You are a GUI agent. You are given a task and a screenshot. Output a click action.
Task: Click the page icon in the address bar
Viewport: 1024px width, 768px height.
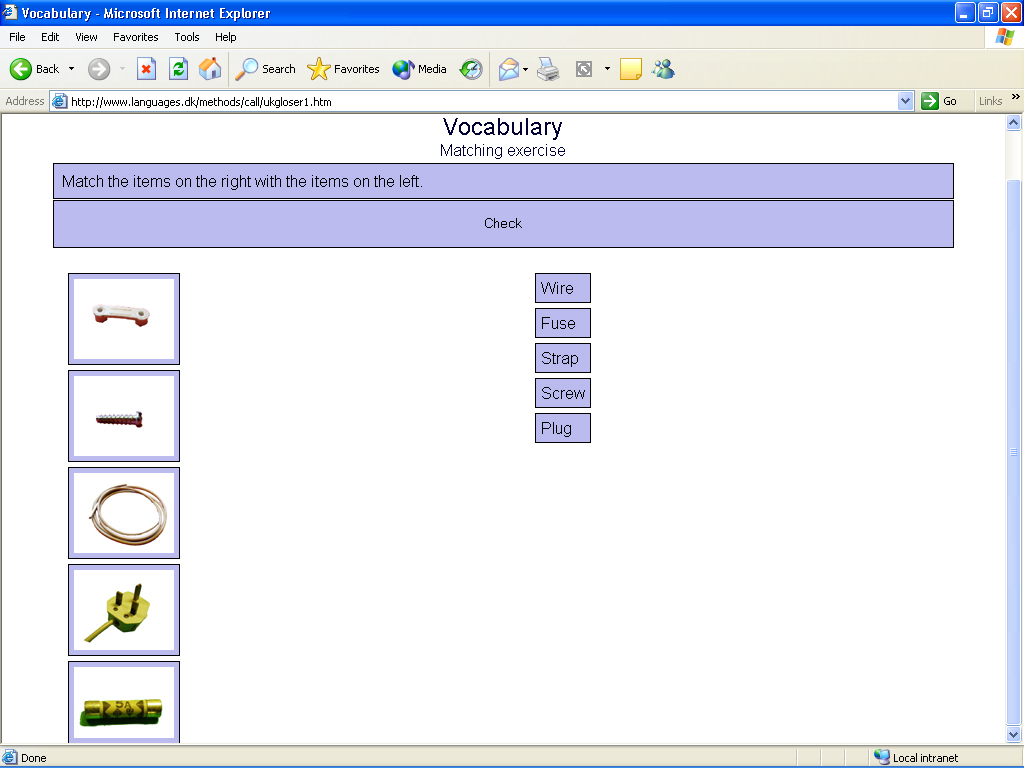point(59,101)
